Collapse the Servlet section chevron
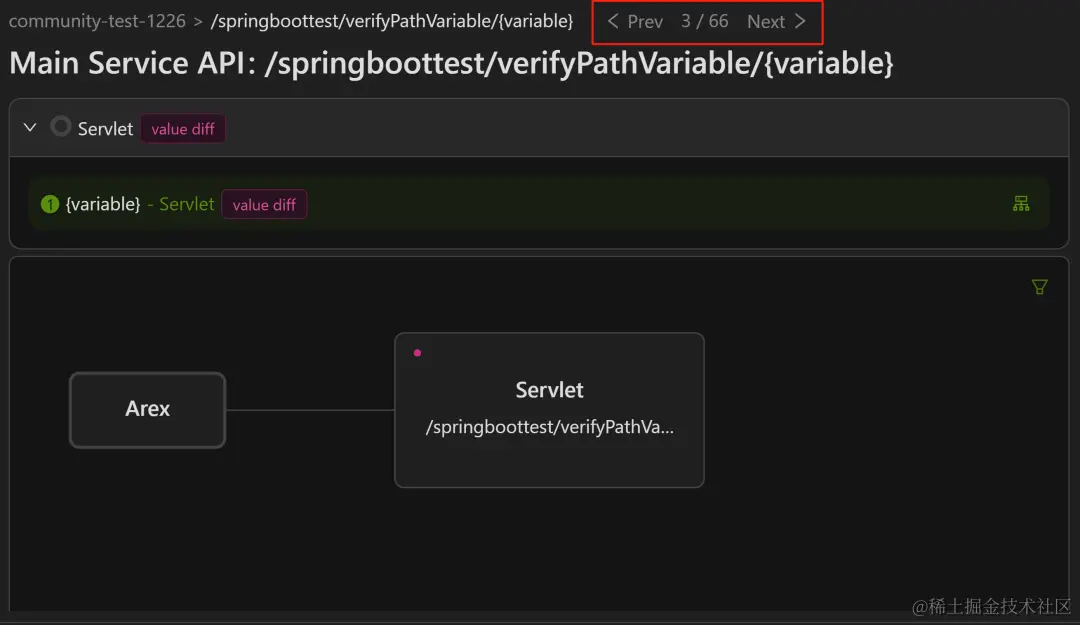The width and height of the screenshot is (1080, 625). [x=30, y=127]
